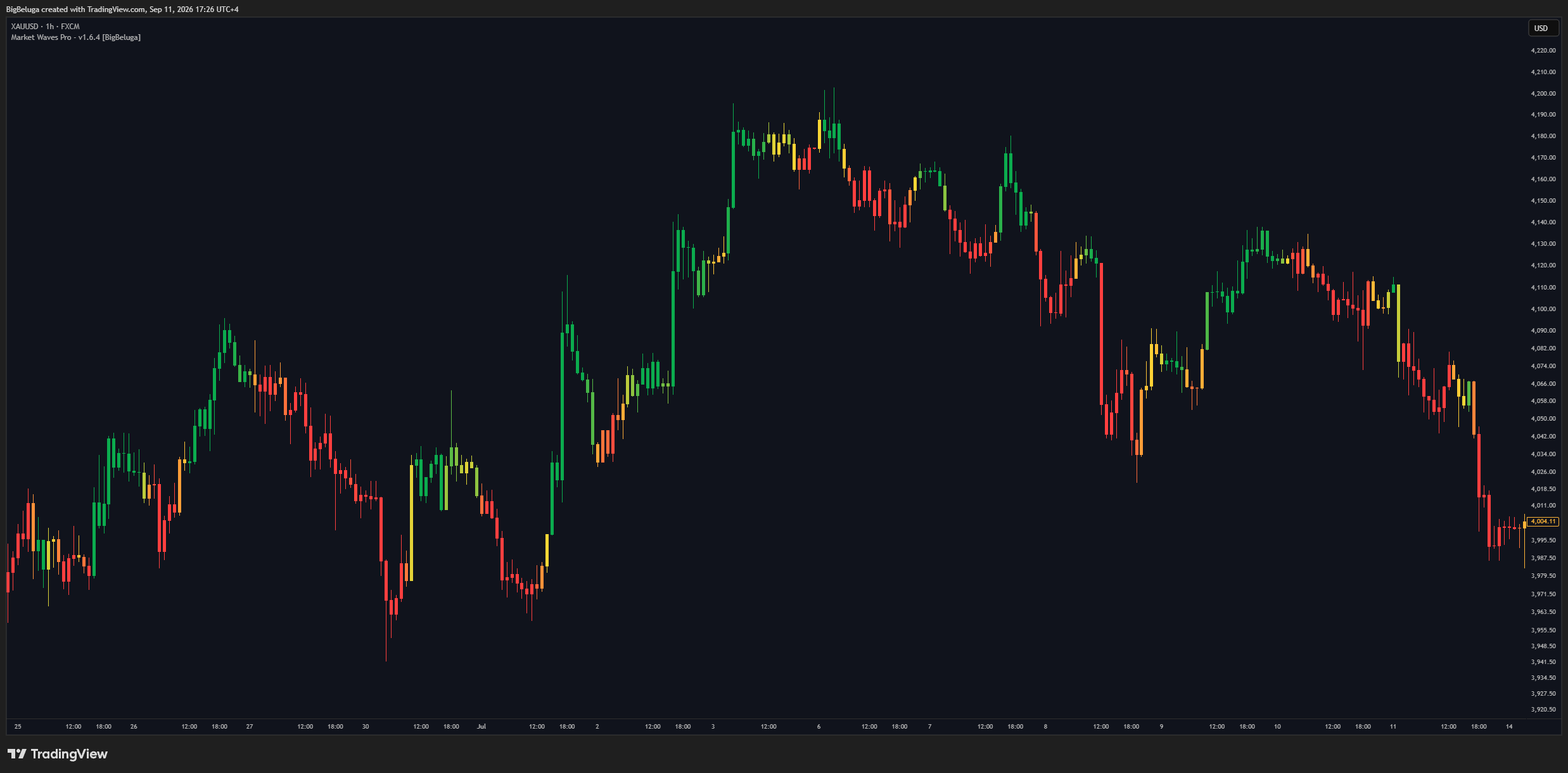
Task: Click the date label 25 on time axis
Action: click(18, 727)
